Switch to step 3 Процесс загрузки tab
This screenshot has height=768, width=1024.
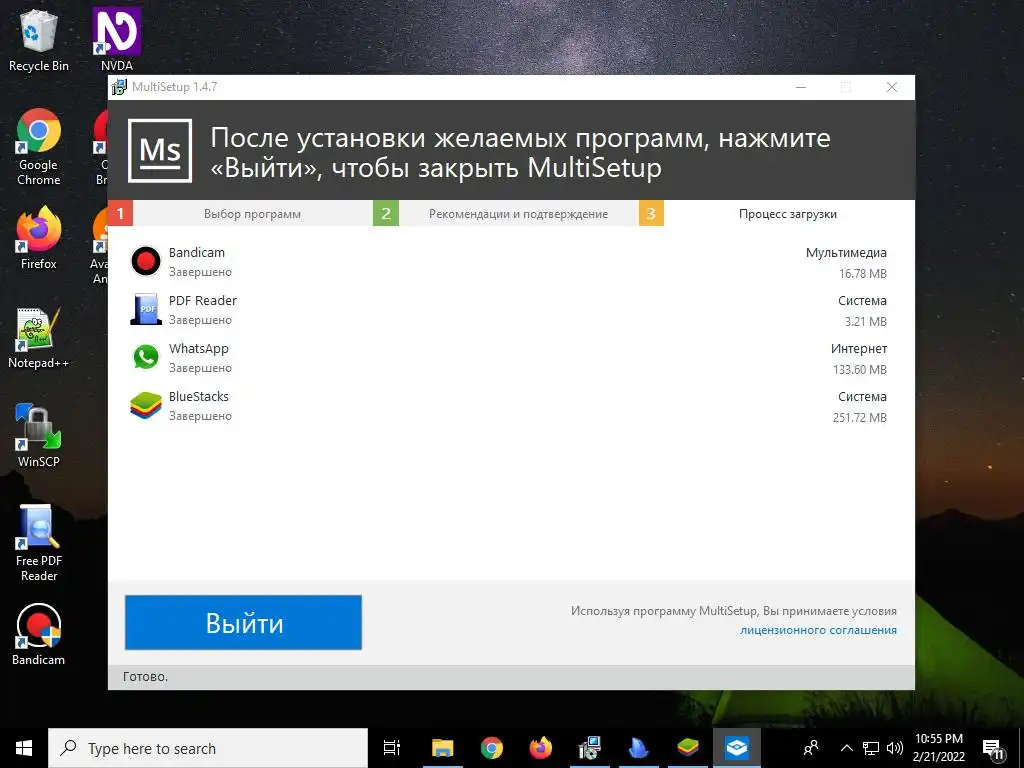tap(776, 214)
